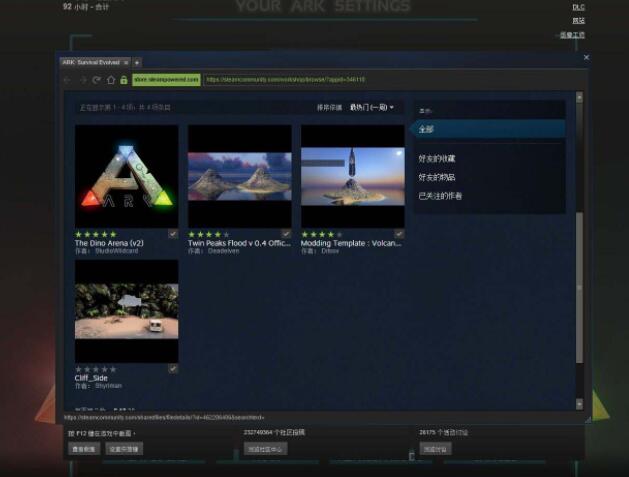Click the home icon in browser toolbar

click(x=110, y=79)
